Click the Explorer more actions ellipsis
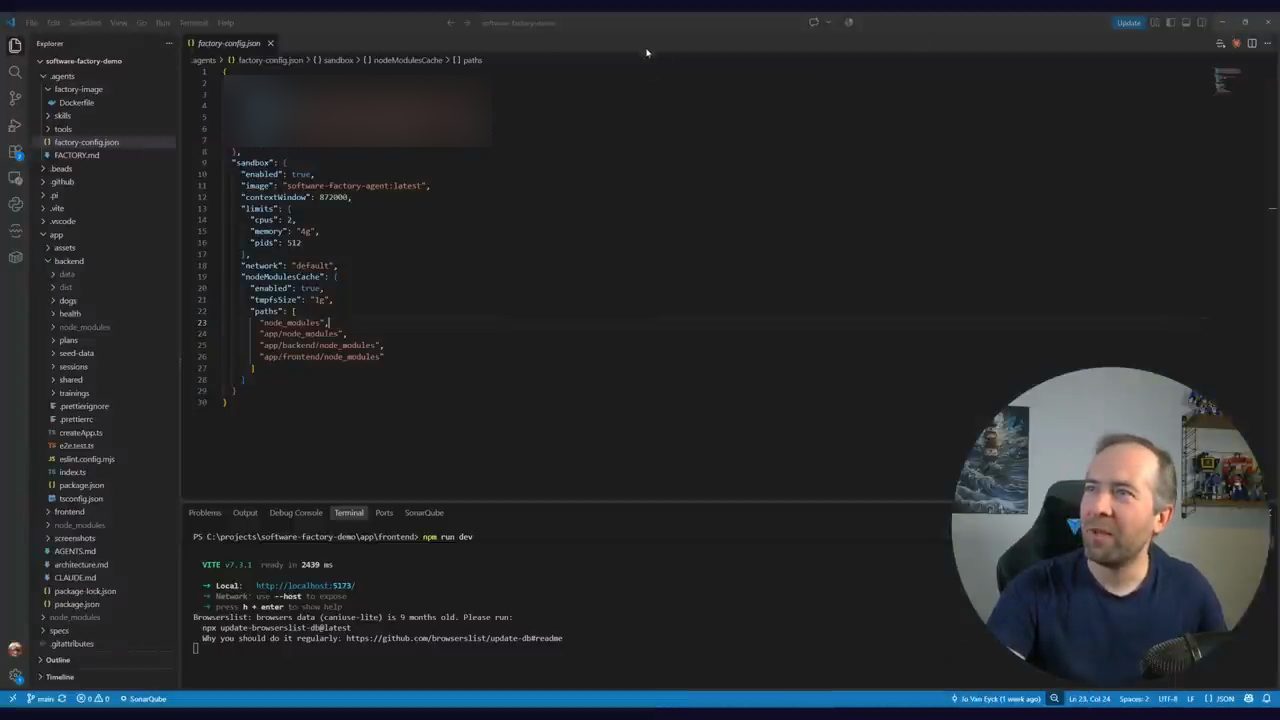Viewport: 1280px width, 720px height. click(168, 43)
